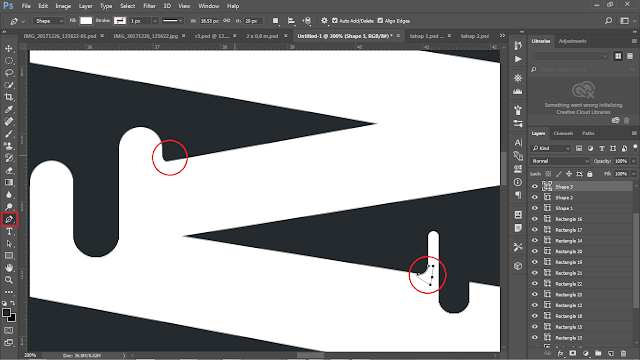
Task: Open the layer blend mode Normal dropdown
Action: tap(560, 161)
